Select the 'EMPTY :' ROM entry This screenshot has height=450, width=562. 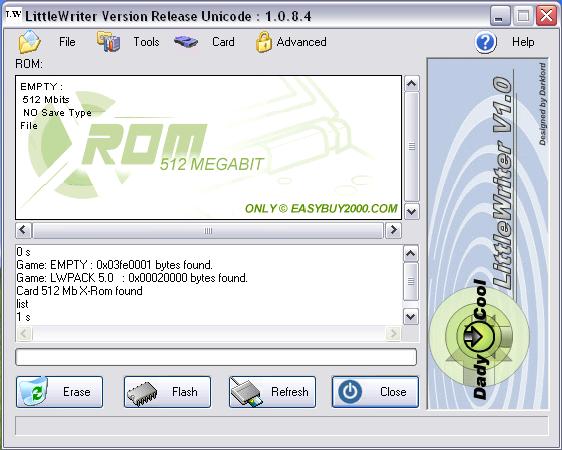[42, 87]
